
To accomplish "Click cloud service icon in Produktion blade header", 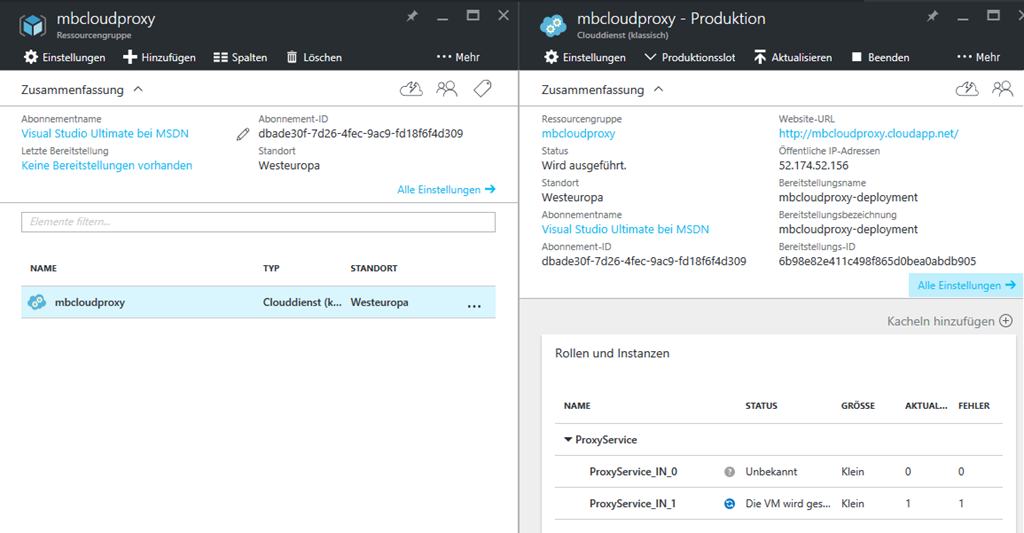I will [x=553, y=25].
